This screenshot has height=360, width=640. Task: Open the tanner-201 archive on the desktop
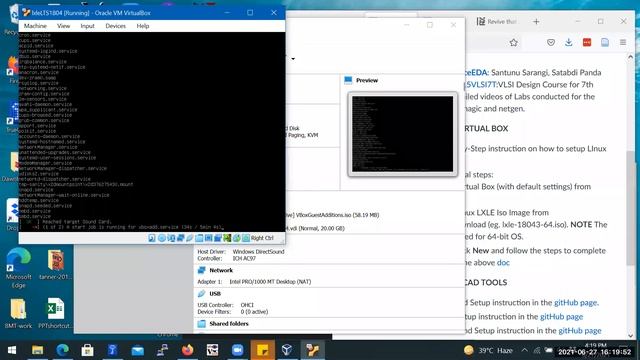(55, 264)
